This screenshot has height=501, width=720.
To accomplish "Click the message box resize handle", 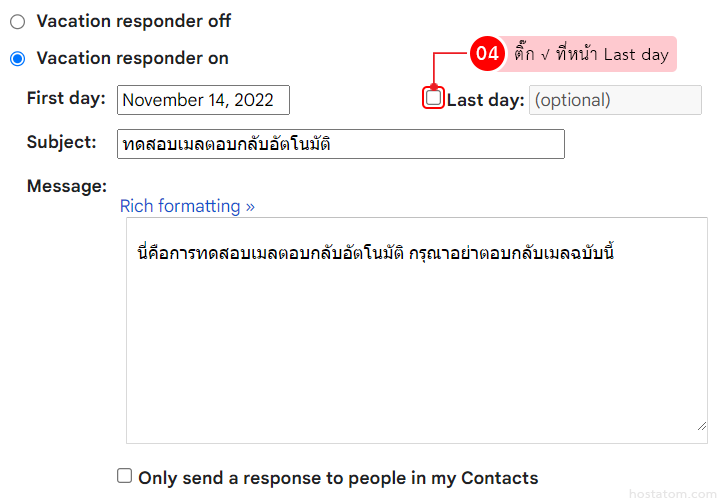I will pyautogui.click(x=701, y=425).
